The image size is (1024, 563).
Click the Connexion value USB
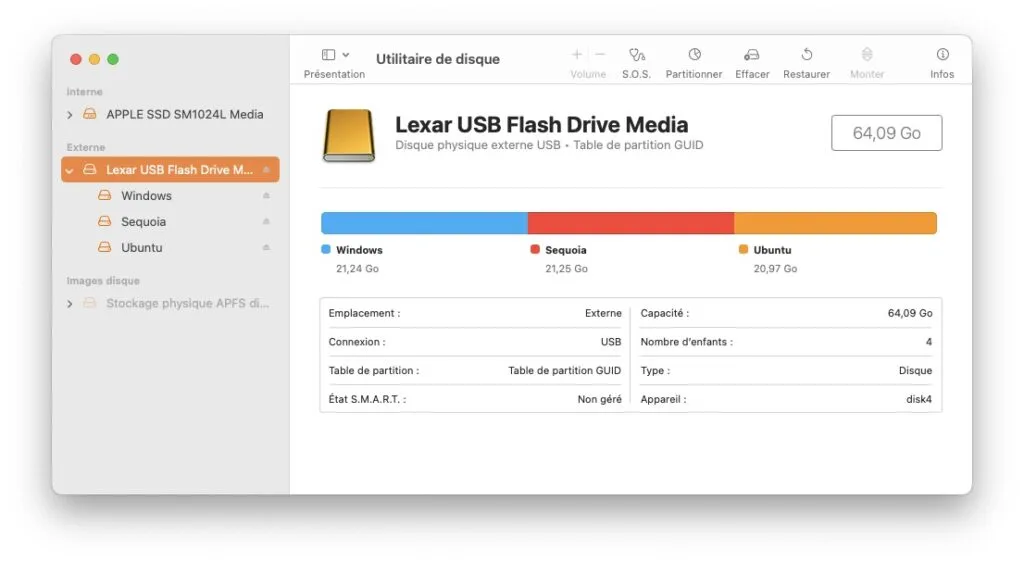click(x=611, y=342)
